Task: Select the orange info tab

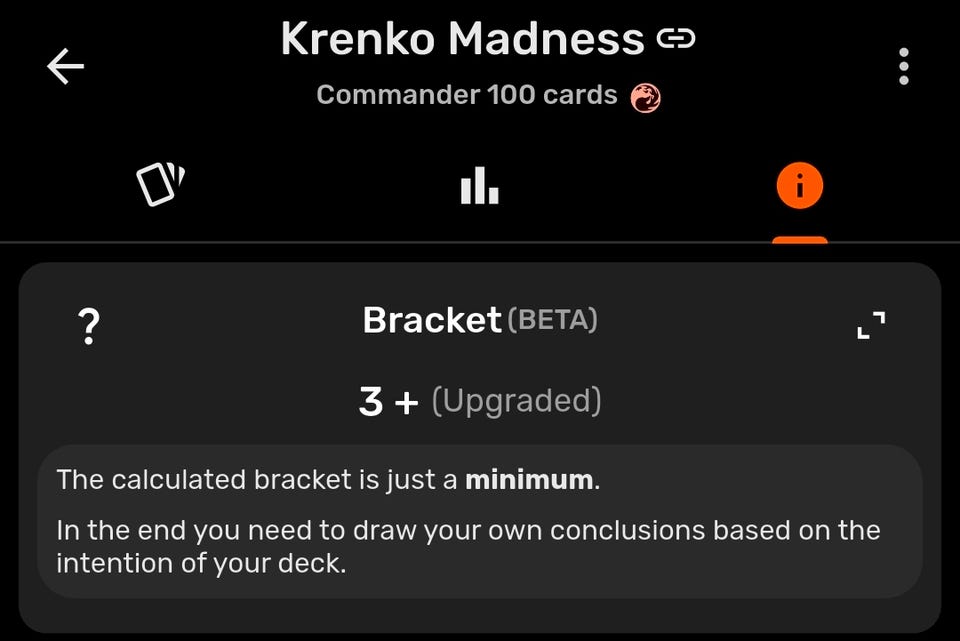Action: (800, 186)
